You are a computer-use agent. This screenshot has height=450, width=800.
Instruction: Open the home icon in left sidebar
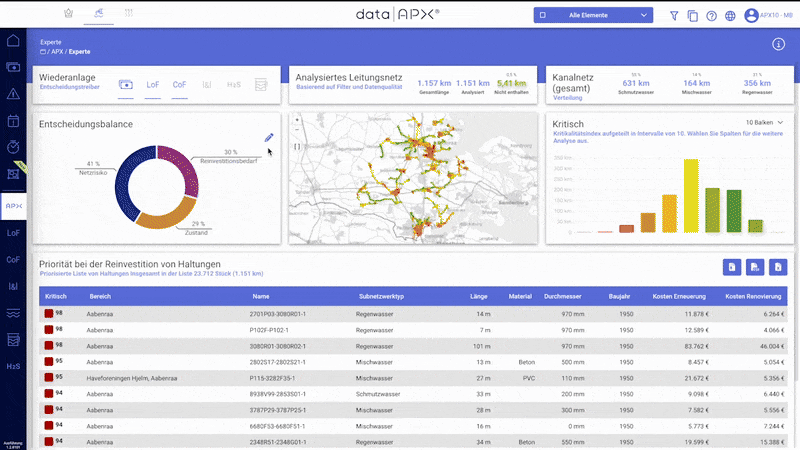[14, 41]
